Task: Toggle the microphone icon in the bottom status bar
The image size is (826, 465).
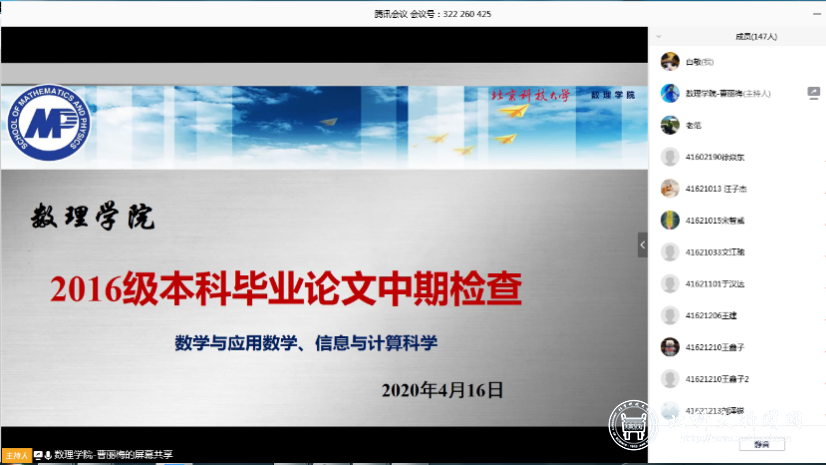Action: click(x=48, y=454)
